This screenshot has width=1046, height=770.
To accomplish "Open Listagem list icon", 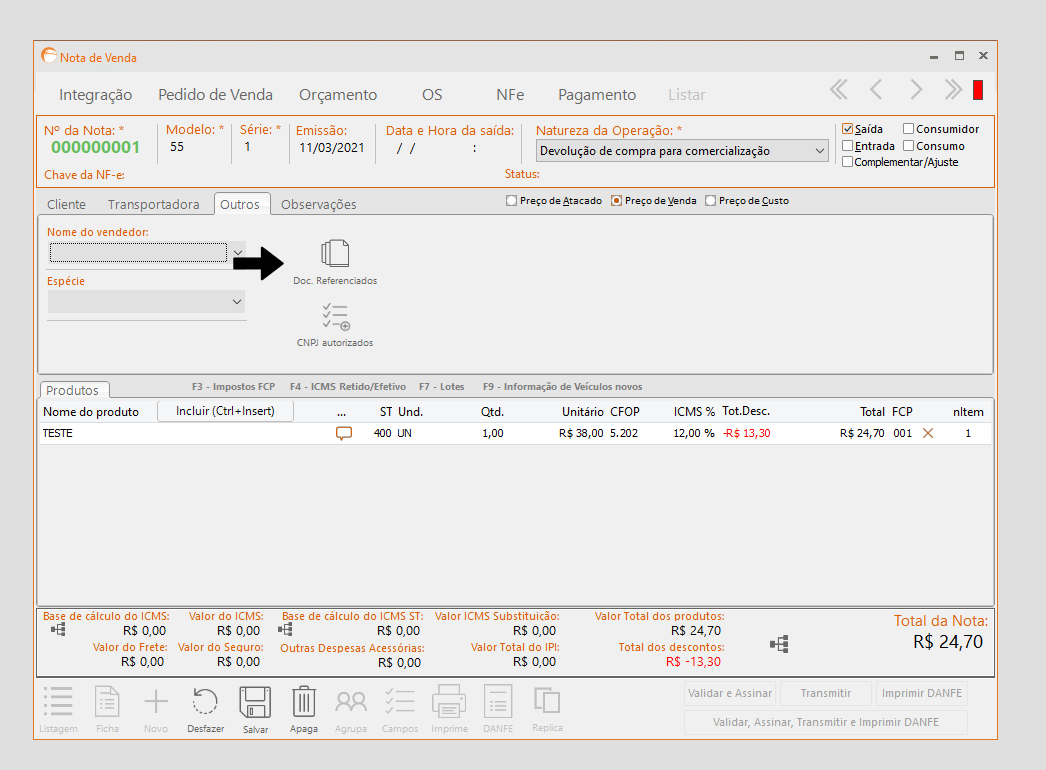I will tap(58, 702).
